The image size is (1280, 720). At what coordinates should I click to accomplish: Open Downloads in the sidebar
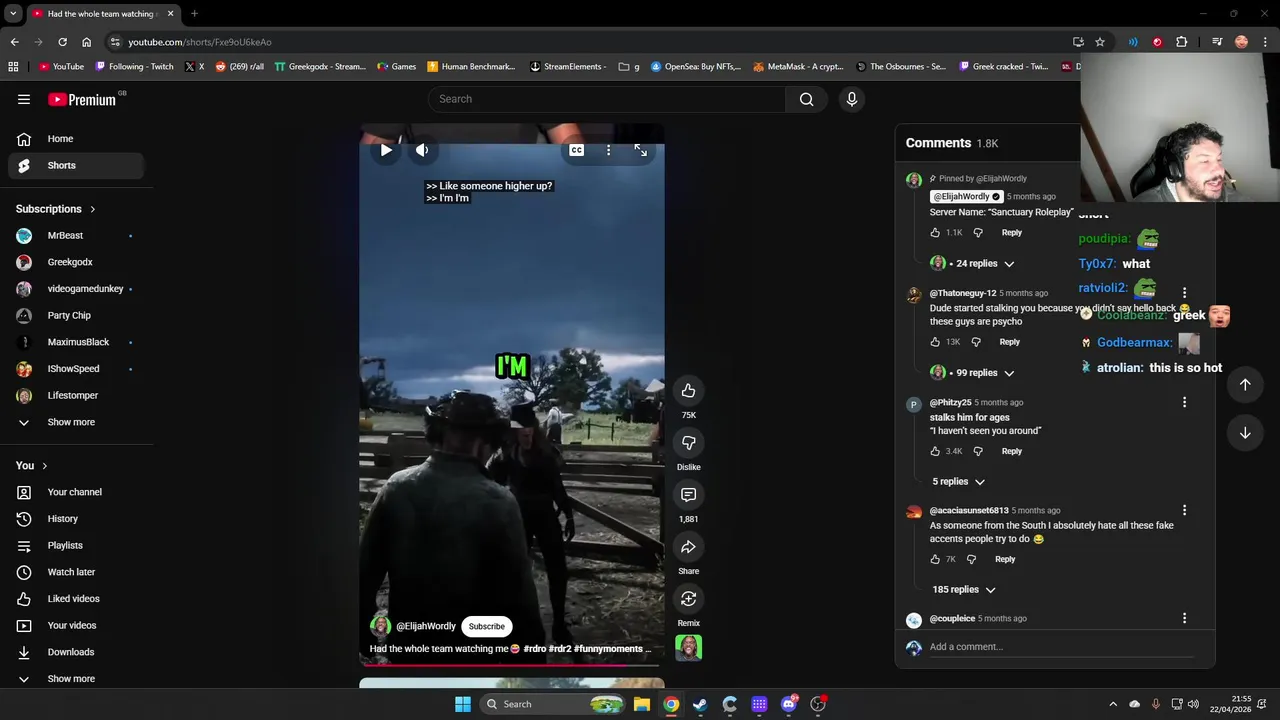(76, 652)
